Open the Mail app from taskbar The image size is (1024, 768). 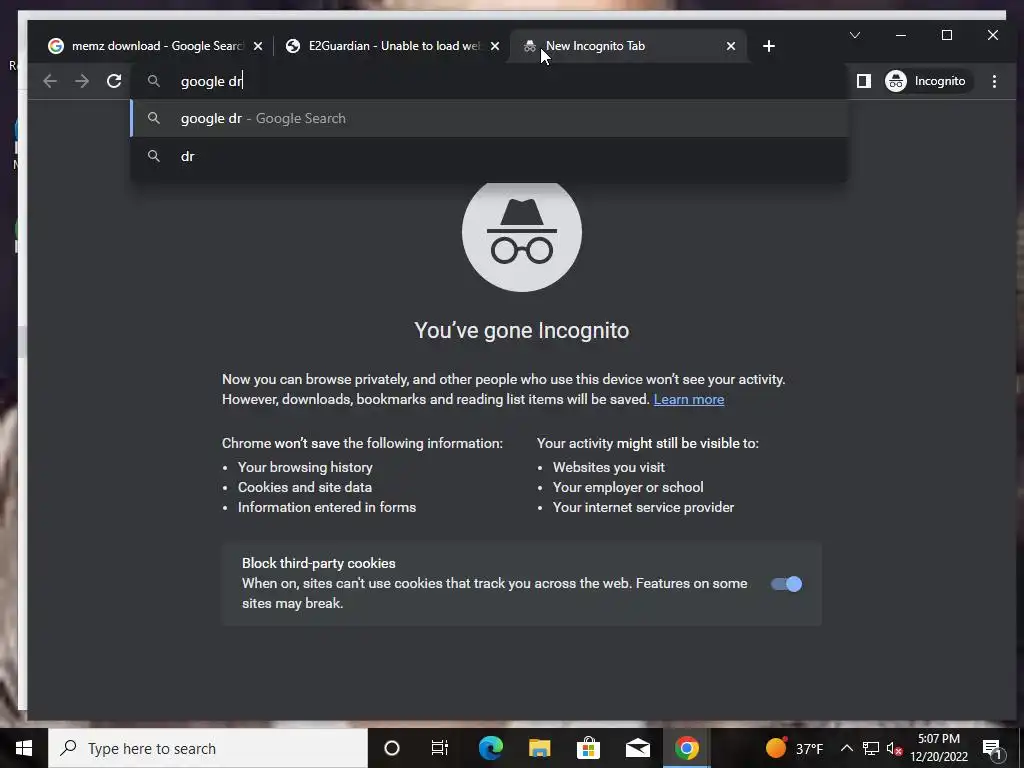coord(637,748)
